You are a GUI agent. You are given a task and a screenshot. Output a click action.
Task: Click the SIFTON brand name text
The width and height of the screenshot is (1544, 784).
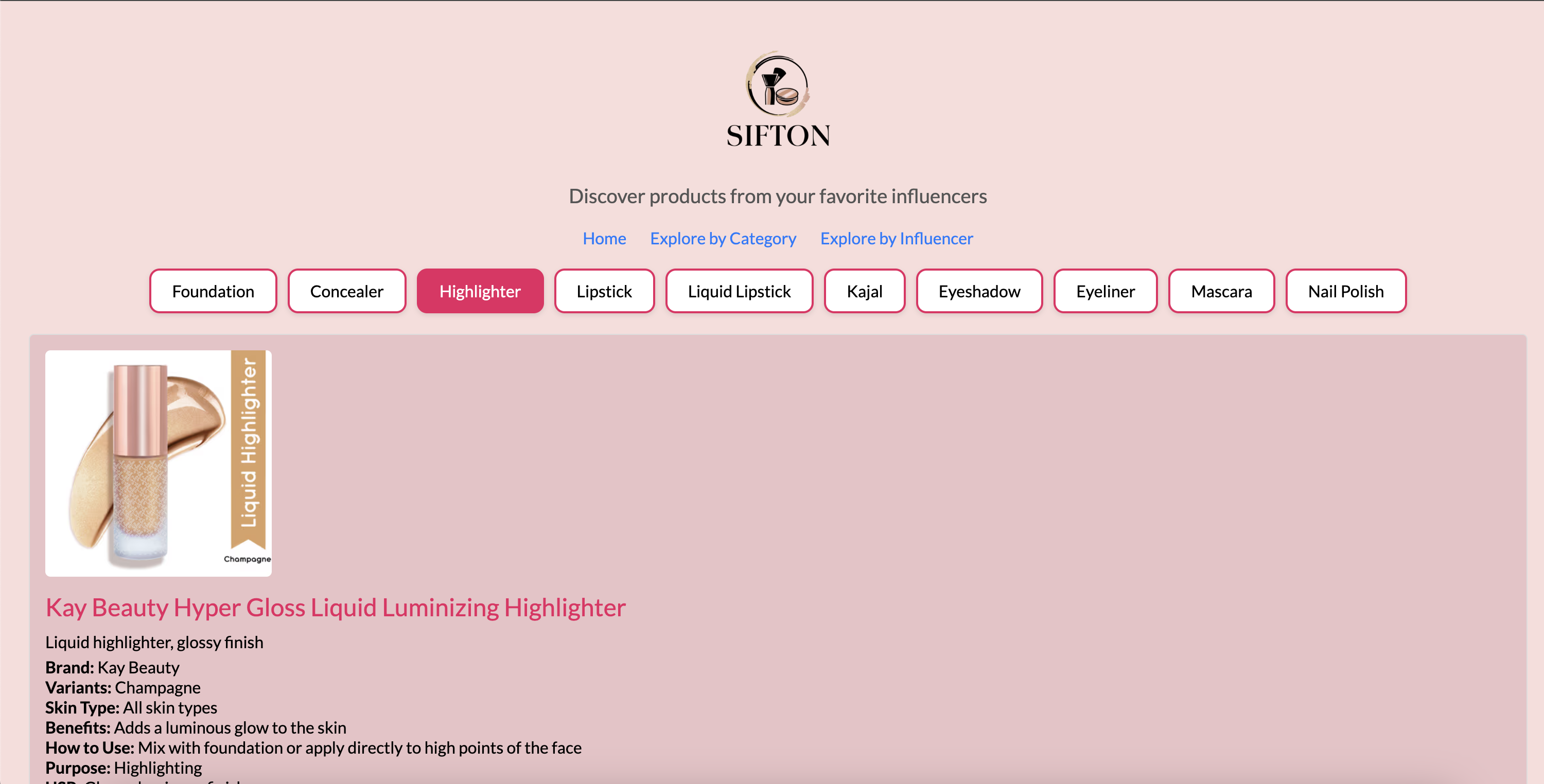[x=778, y=135]
